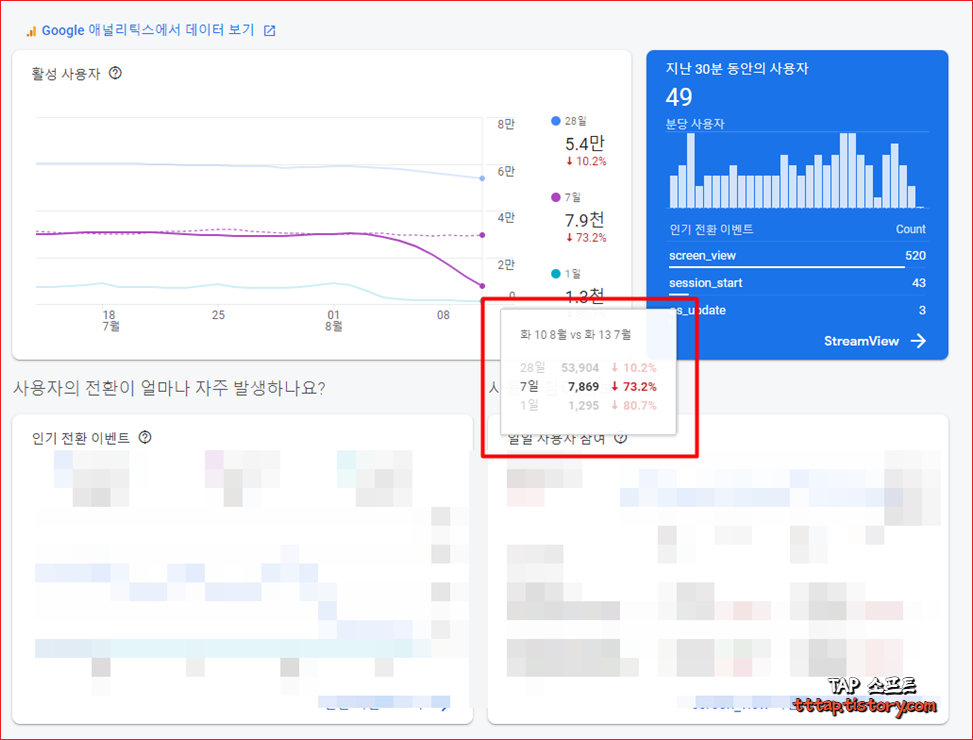Click the 08 date label on x-axis
Screen dimensions: 973x740
pos(443,315)
